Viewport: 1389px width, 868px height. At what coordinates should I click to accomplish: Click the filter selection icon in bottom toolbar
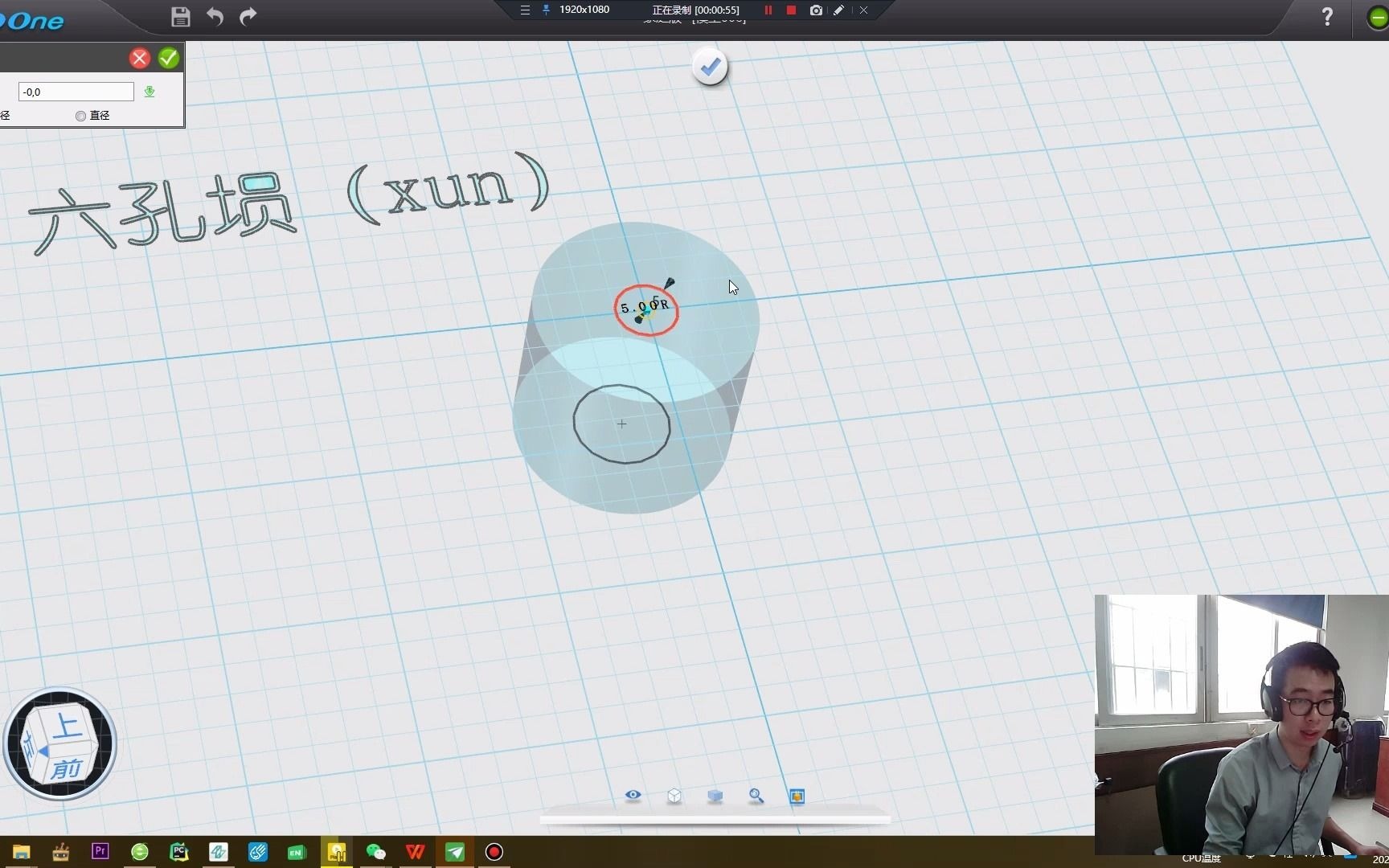pyautogui.click(x=797, y=796)
